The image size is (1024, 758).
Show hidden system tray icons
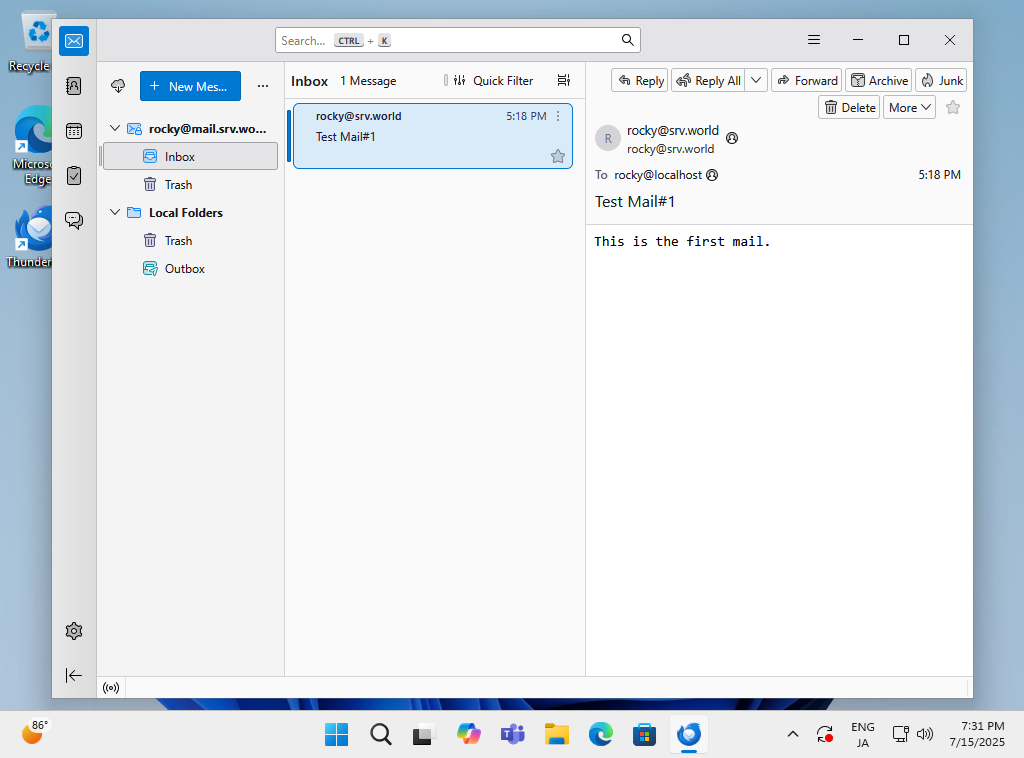[793, 734]
